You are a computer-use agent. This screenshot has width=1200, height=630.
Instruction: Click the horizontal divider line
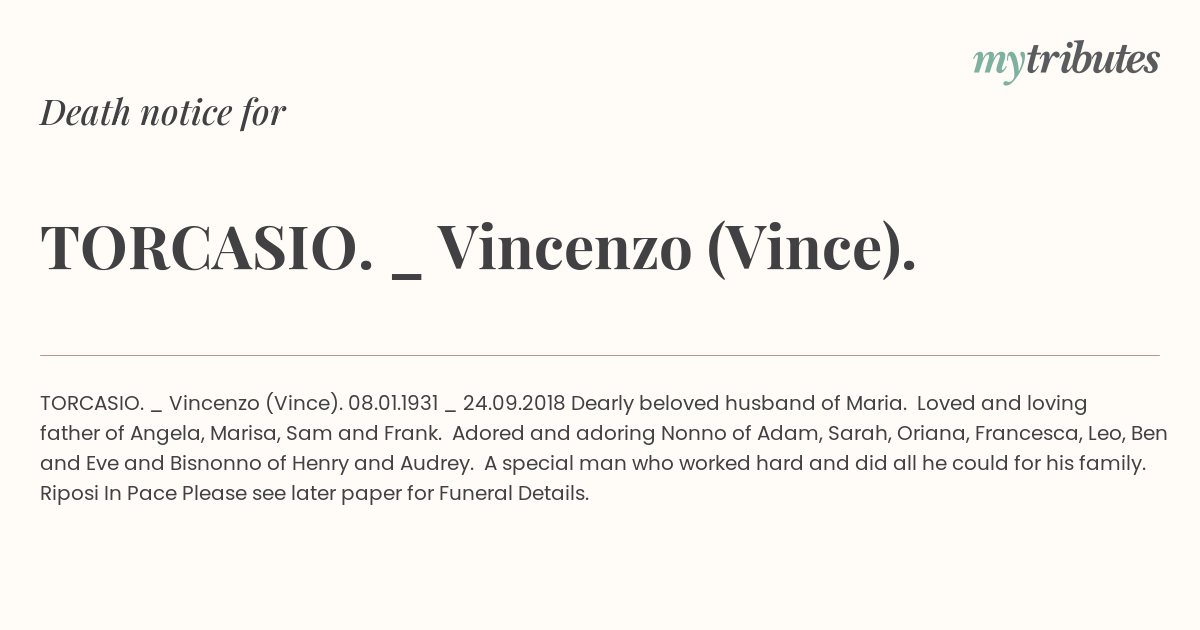[x=600, y=355]
